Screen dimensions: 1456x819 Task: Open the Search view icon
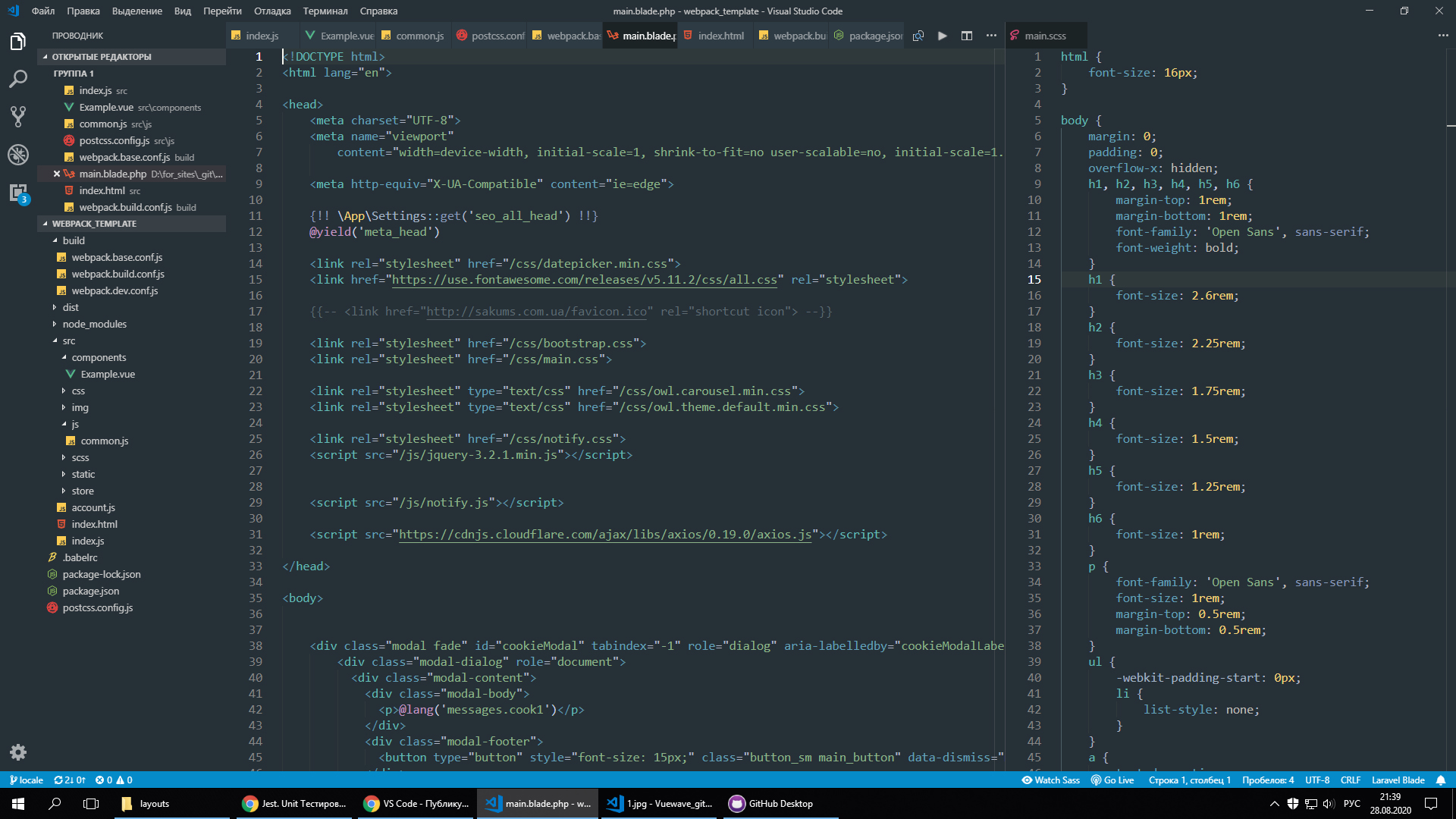[18, 79]
